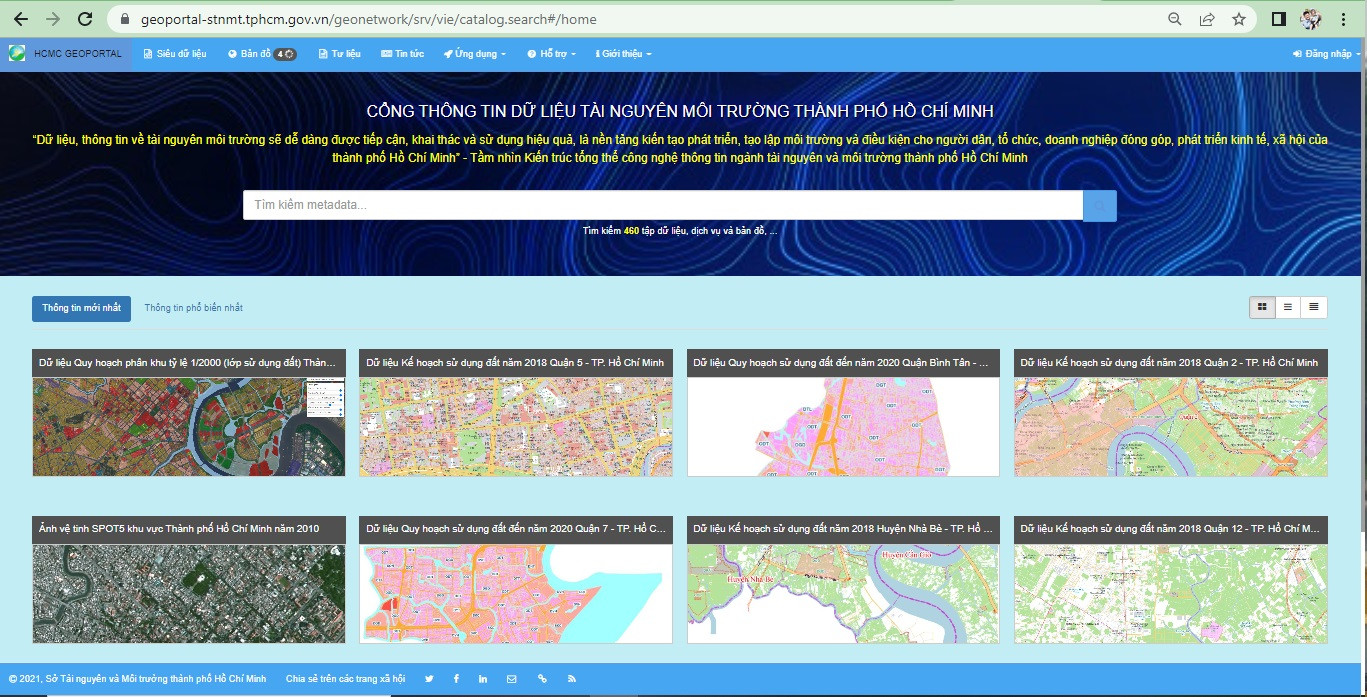The width and height of the screenshot is (1367, 697).
Task: Click the Tìm kiếm metadata search field
Action: [x=662, y=206]
